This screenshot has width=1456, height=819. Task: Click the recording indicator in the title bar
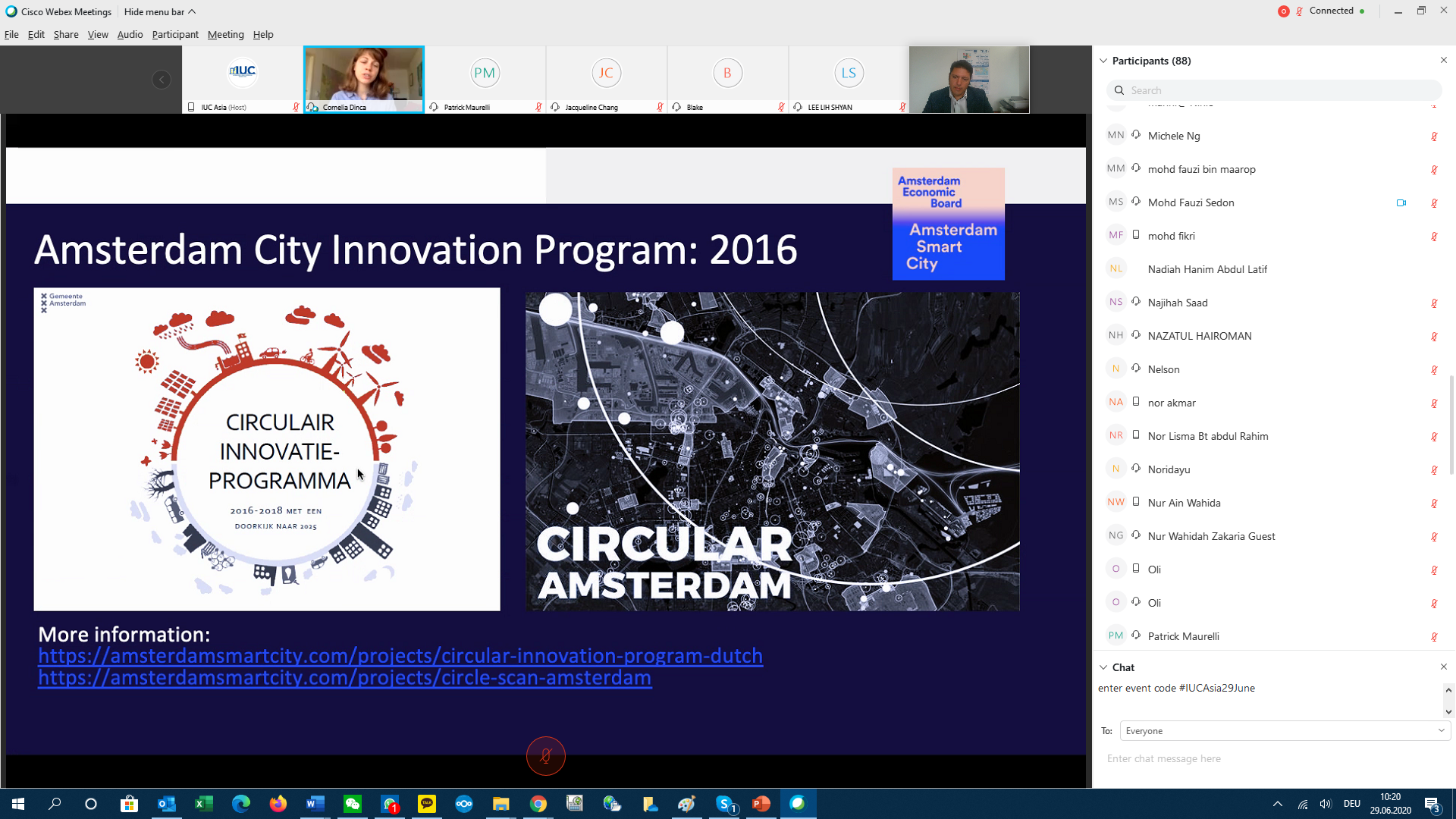tap(1283, 11)
